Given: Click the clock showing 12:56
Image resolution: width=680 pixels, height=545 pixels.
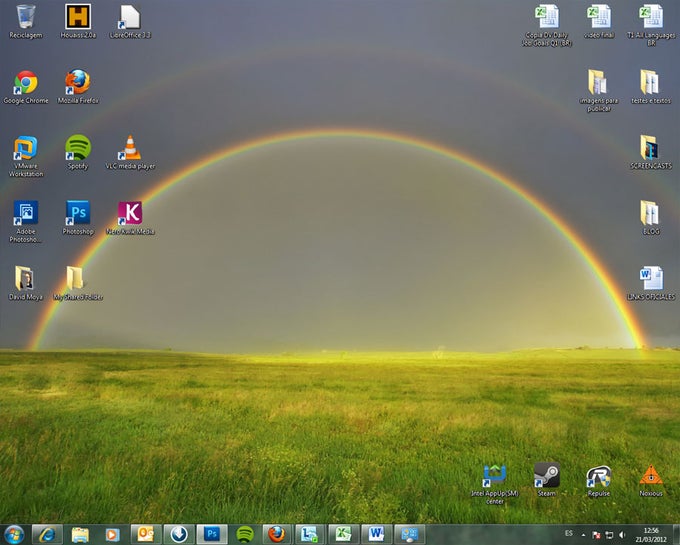Looking at the screenshot, I should (651, 535).
